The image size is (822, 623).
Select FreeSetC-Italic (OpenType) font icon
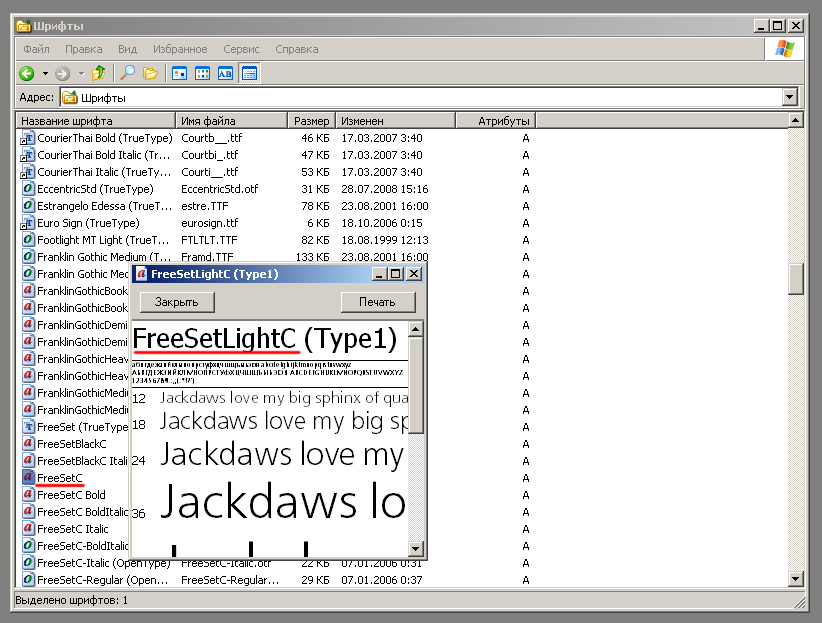tap(28, 563)
